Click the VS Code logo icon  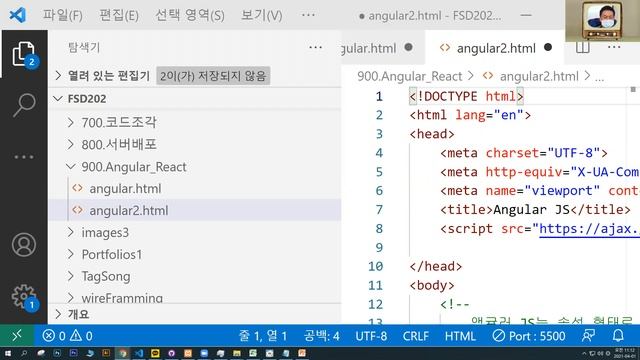tap(18, 15)
